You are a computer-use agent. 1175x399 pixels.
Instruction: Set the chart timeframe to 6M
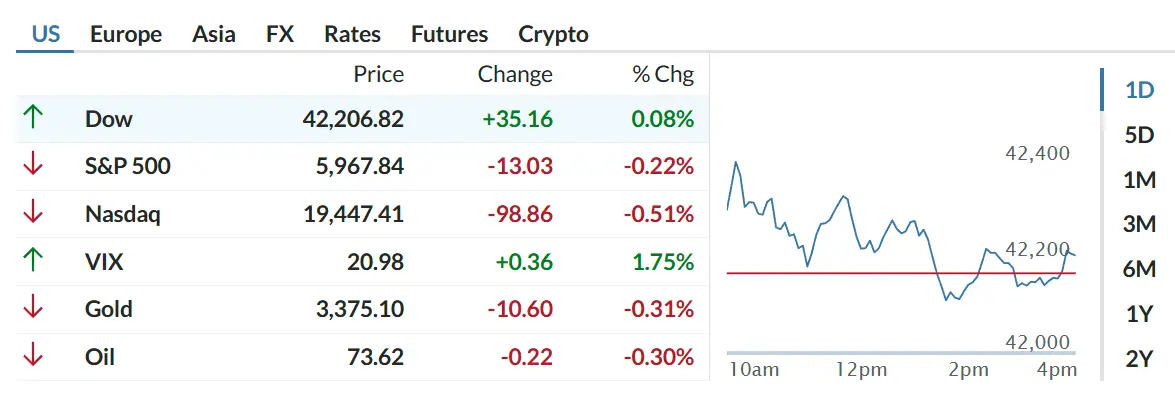(x=1140, y=269)
